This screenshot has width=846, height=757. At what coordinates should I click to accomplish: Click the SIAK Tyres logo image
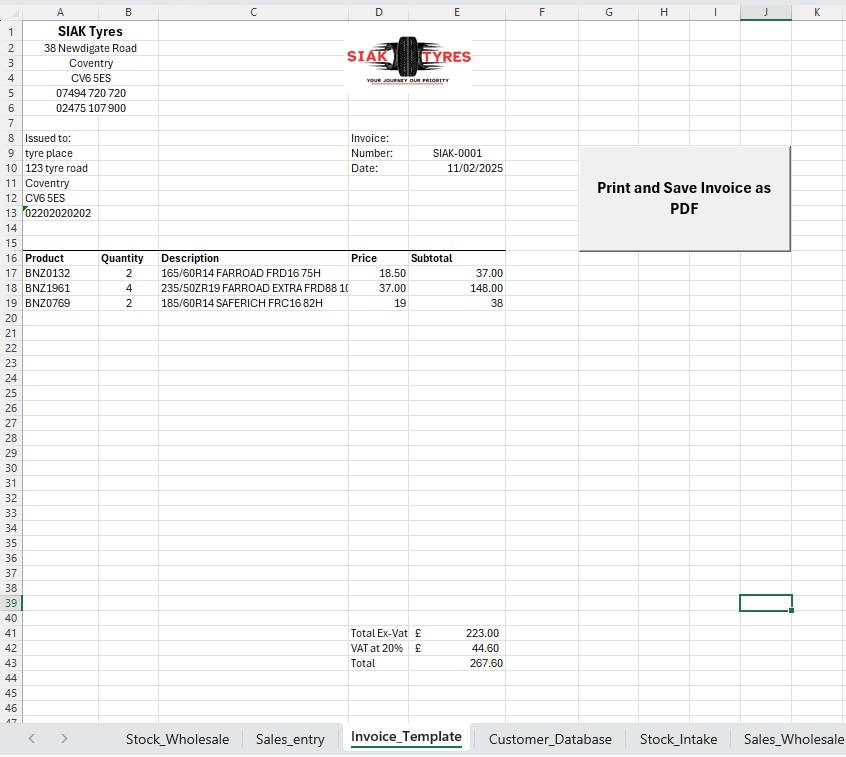[x=408, y=57]
